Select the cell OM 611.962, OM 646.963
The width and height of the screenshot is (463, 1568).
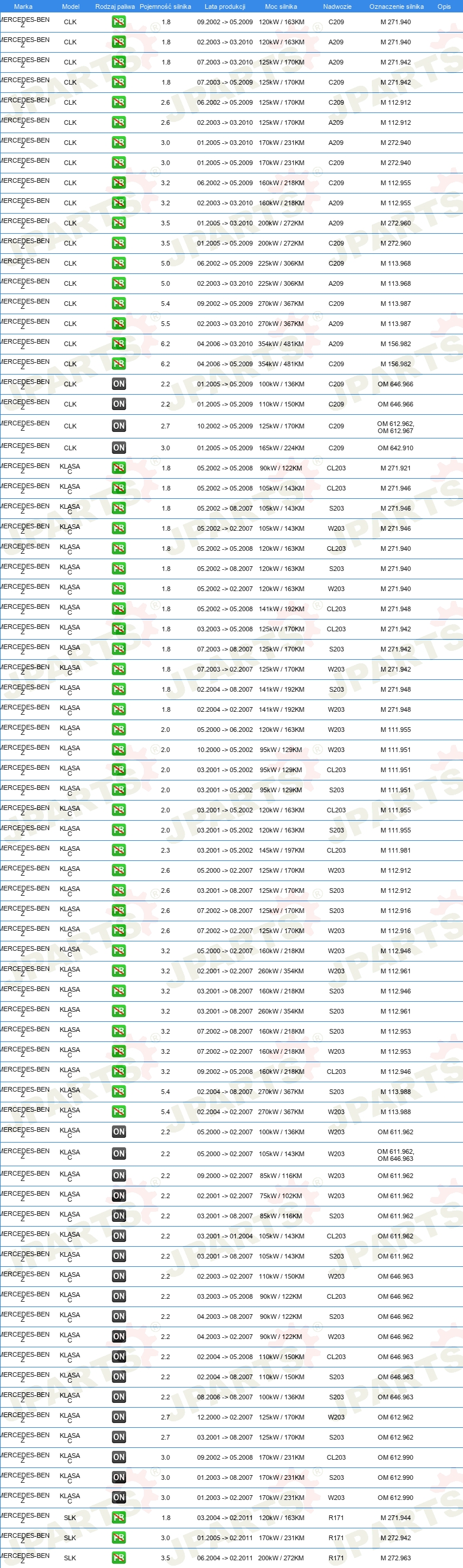(396, 1154)
